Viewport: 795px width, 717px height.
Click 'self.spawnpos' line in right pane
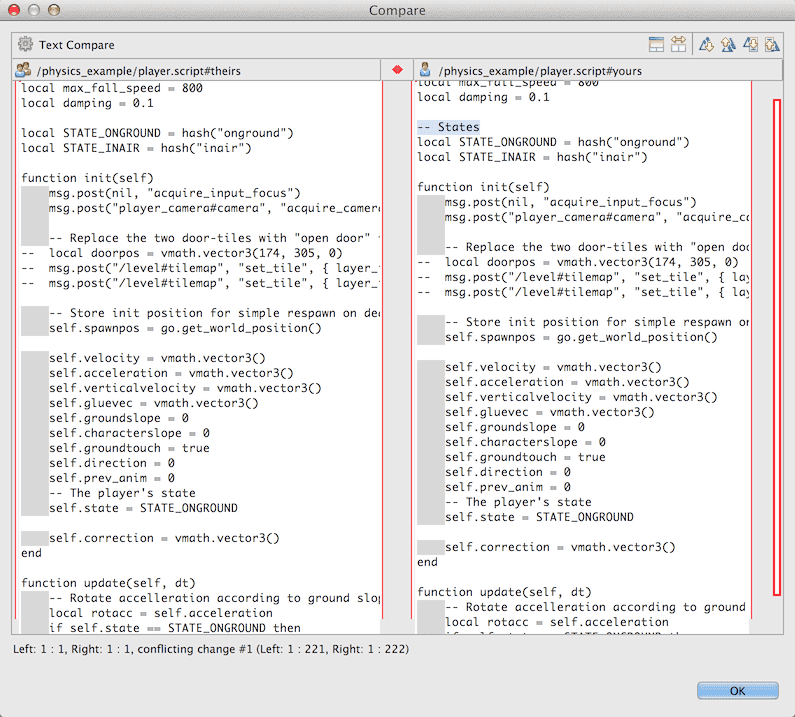click(581, 337)
